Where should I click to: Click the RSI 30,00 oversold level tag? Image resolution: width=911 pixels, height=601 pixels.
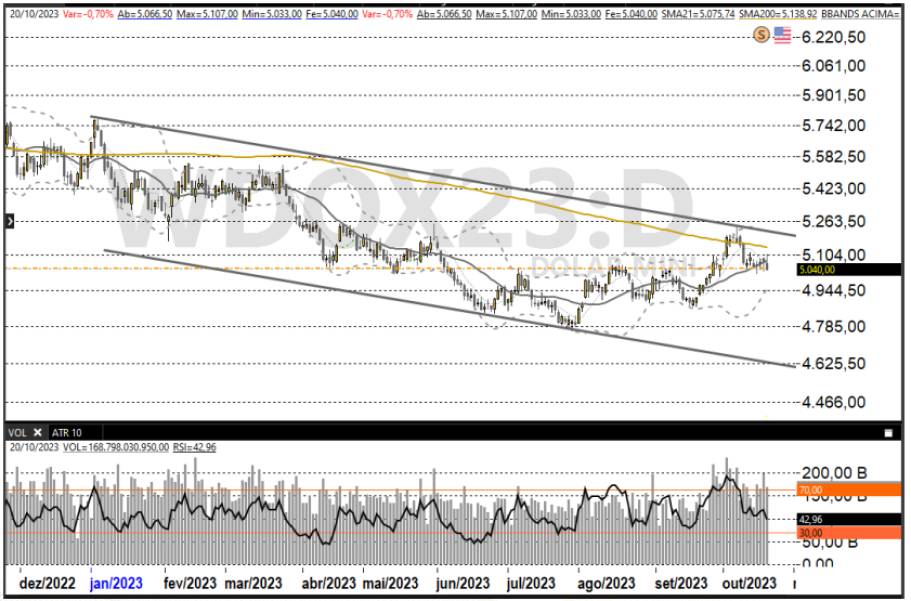pos(822,534)
